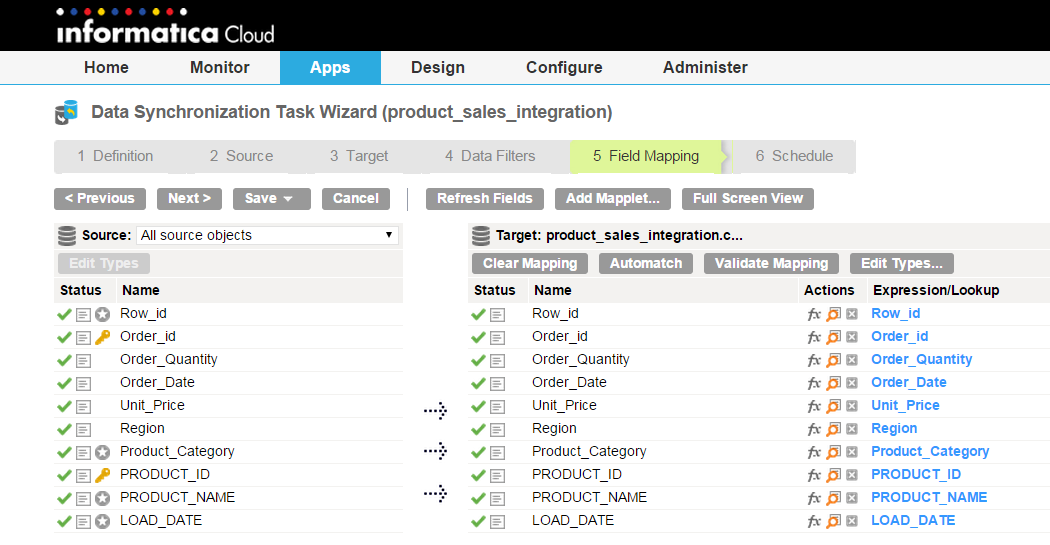The height and width of the screenshot is (545, 1050).
Task: Open the Configure tab
Action: [x=564, y=68]
